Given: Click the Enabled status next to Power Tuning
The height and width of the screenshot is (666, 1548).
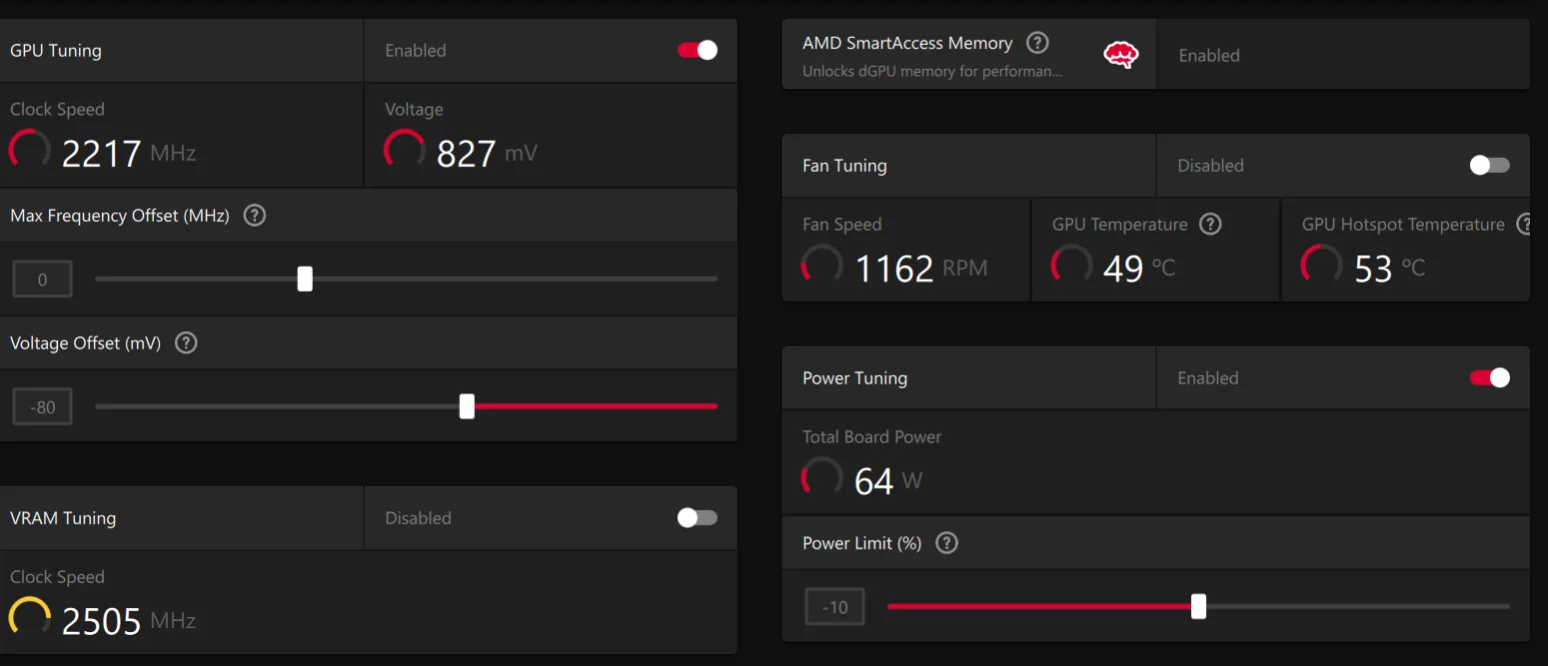Looking at the screenshot, I should coord(1208,378).
